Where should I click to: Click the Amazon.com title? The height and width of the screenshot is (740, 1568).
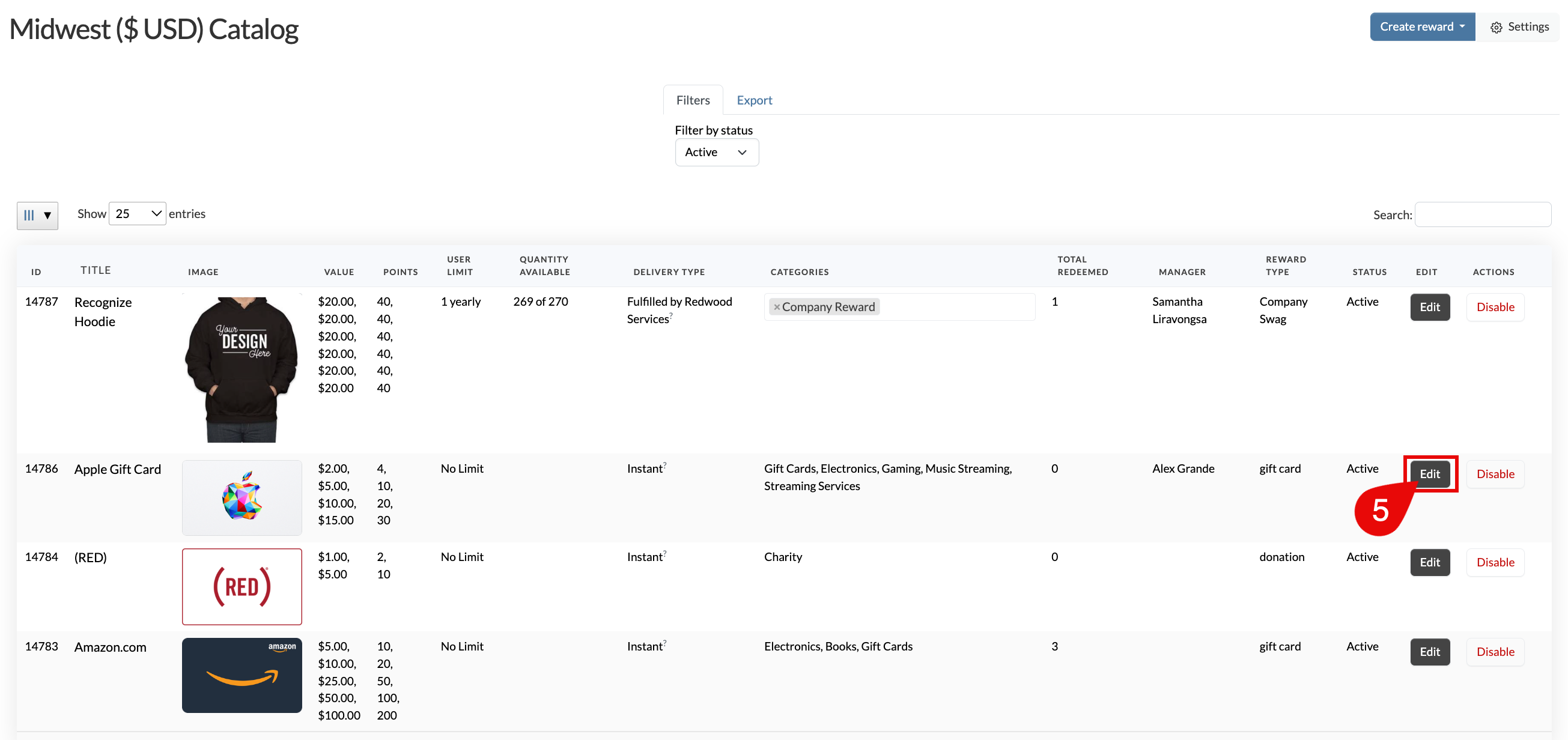coord(110,647)
